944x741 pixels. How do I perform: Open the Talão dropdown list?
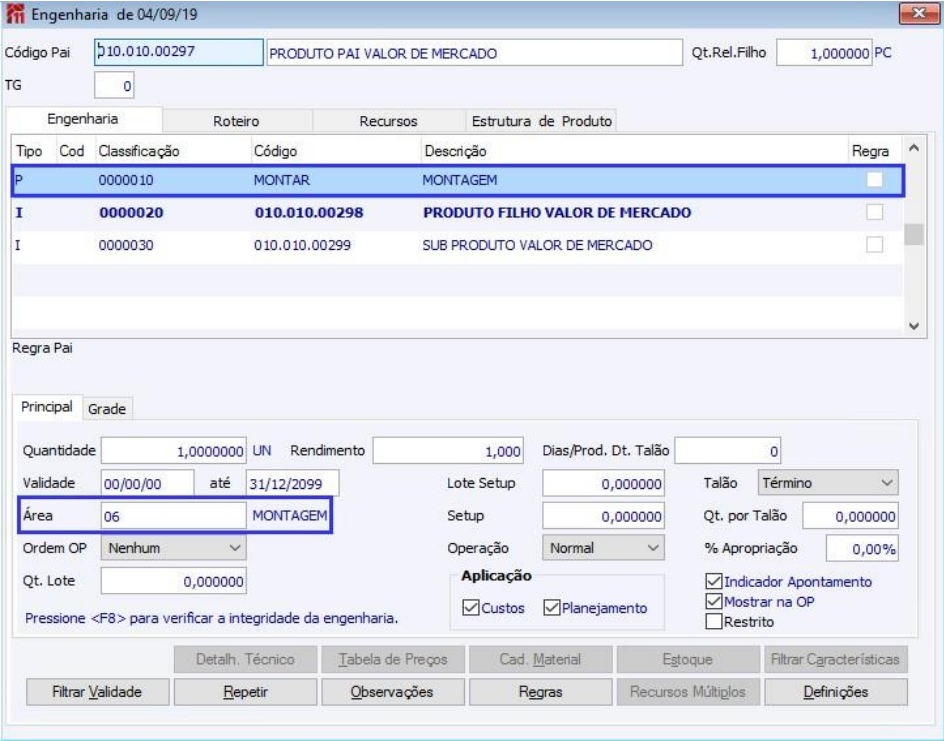pyautogui.click(x=827, y=483)
